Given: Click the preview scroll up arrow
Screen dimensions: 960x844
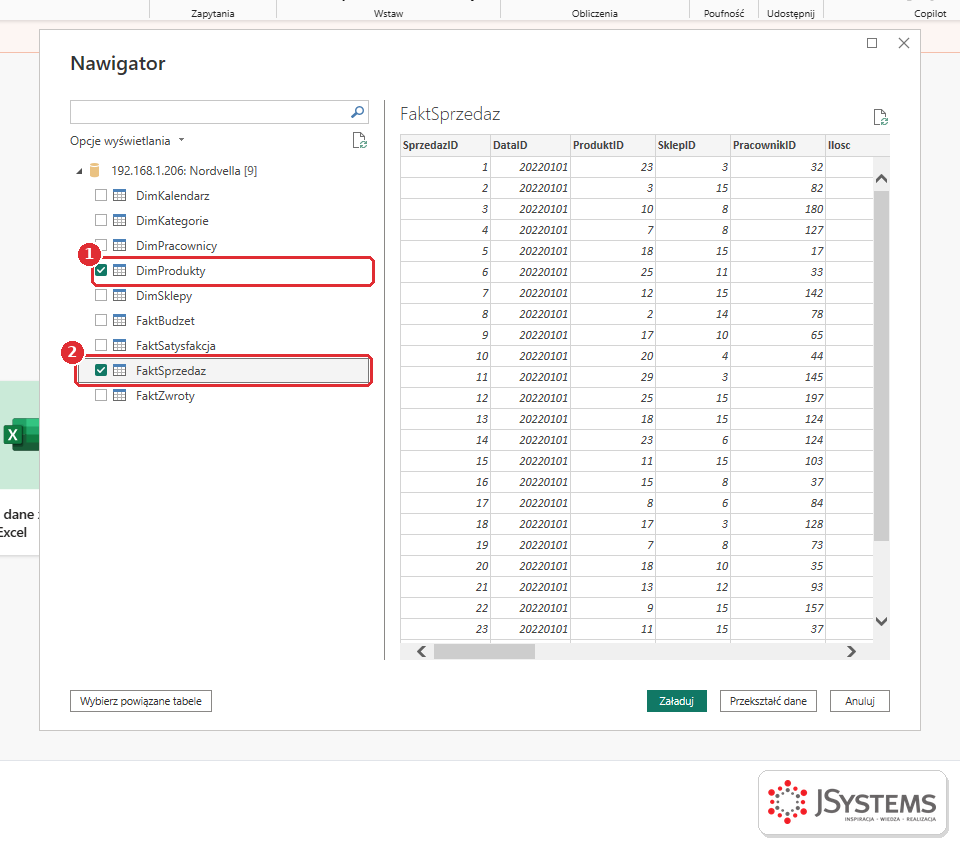Looking at the screenshot, I should pyautogui.click(x=881, y=179).
